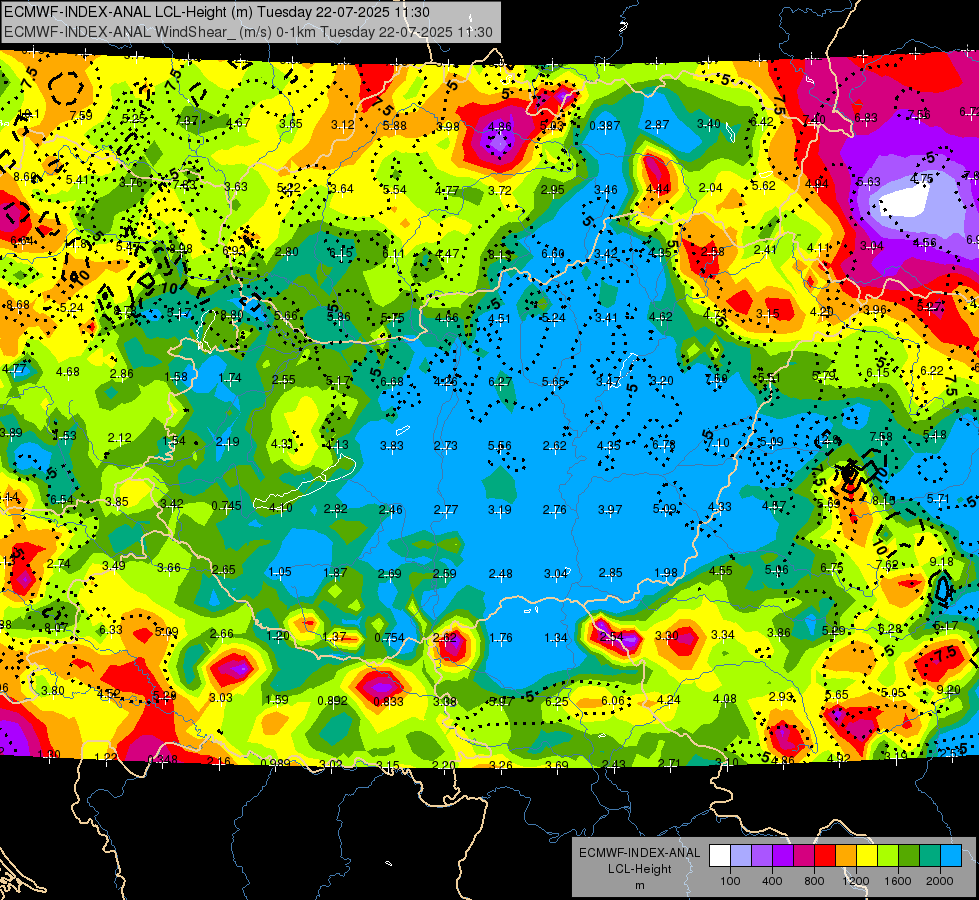Click the wind shear value 1.76
The height and width of the screenshot is (900, 979).
(x=501, y=638)
